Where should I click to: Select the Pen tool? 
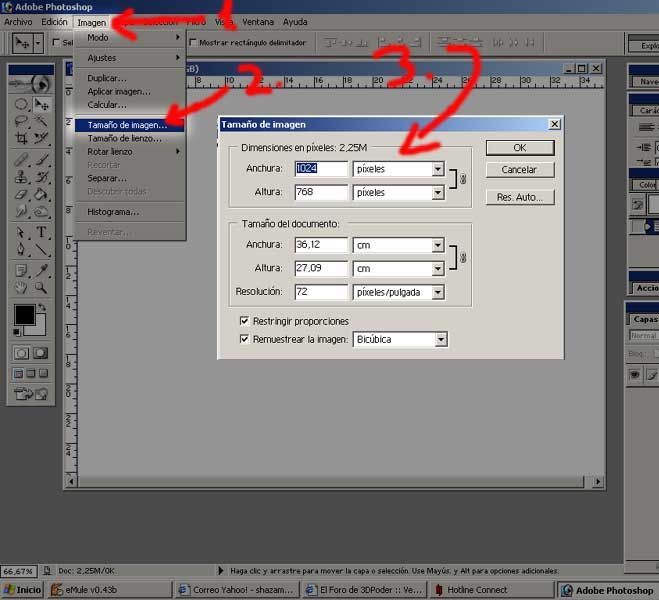tap(21, 250)
